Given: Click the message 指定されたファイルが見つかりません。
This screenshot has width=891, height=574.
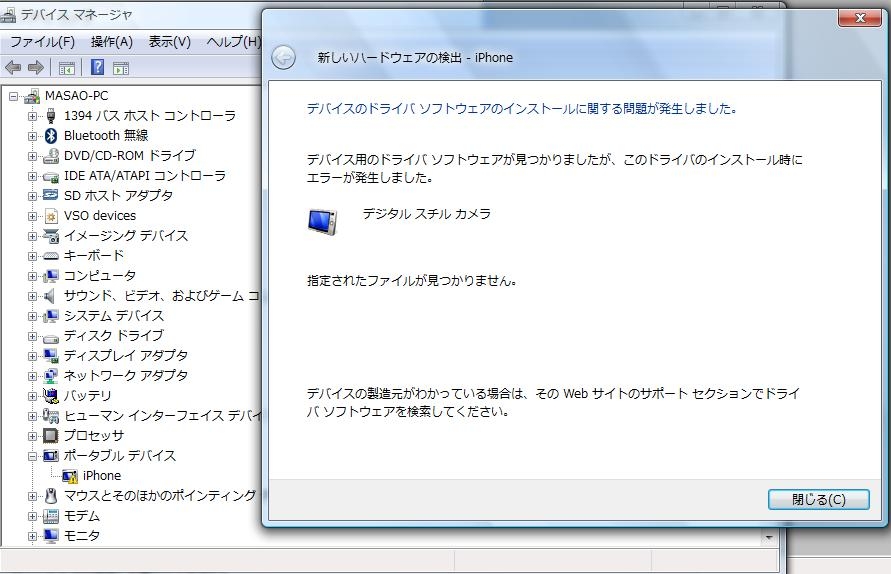Looking at the screenshot, I should pyautogui.click(x=412, y=281).
